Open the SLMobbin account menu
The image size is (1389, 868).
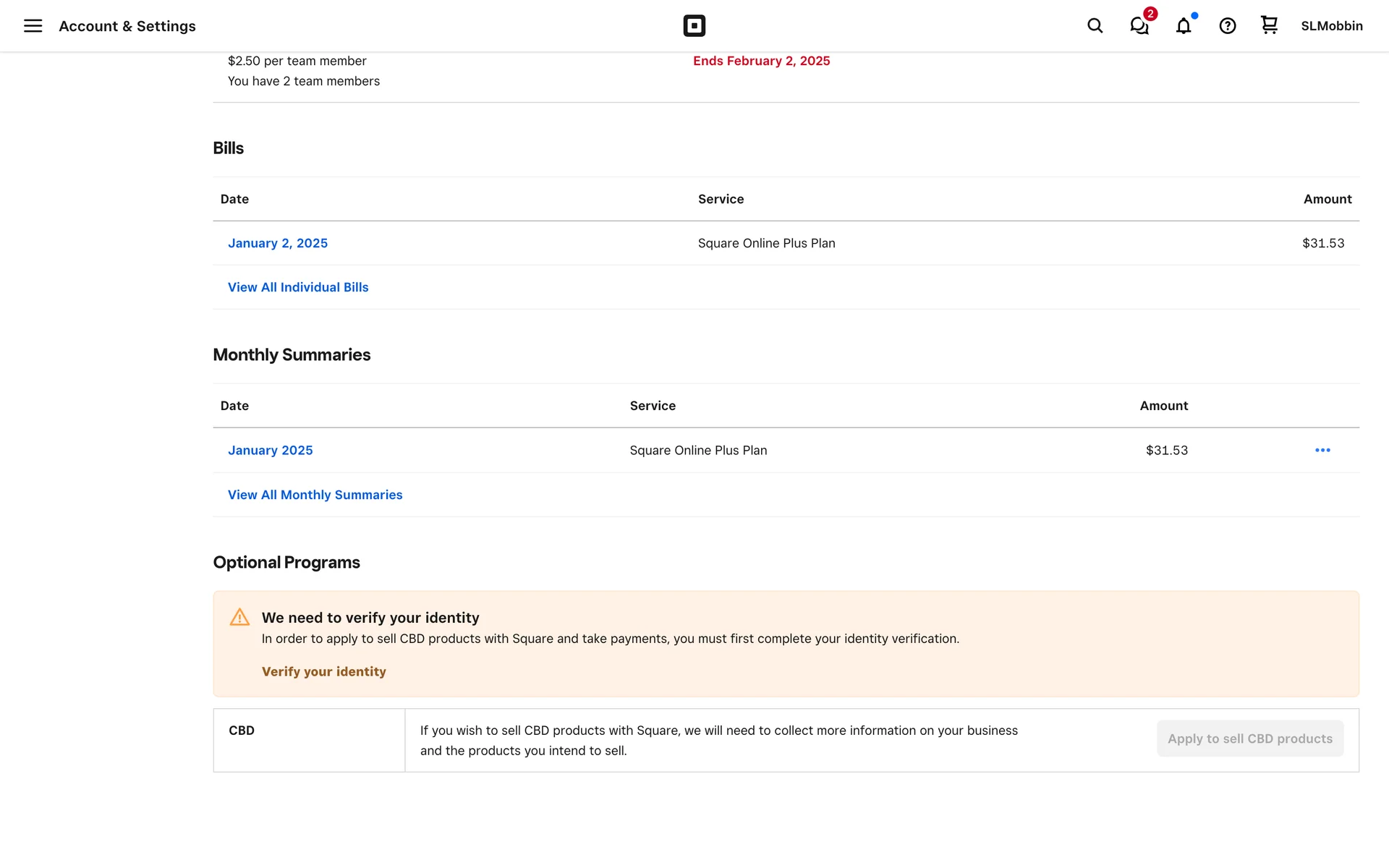[1331, 26]
